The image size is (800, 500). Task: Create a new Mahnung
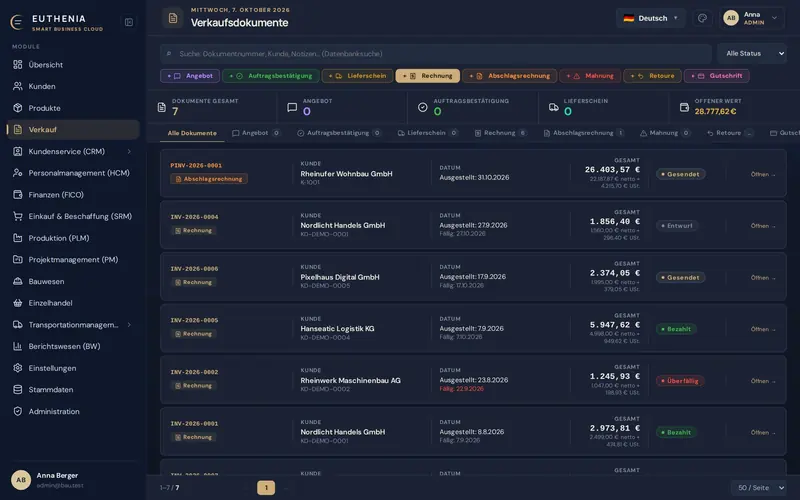click(590, 76)
